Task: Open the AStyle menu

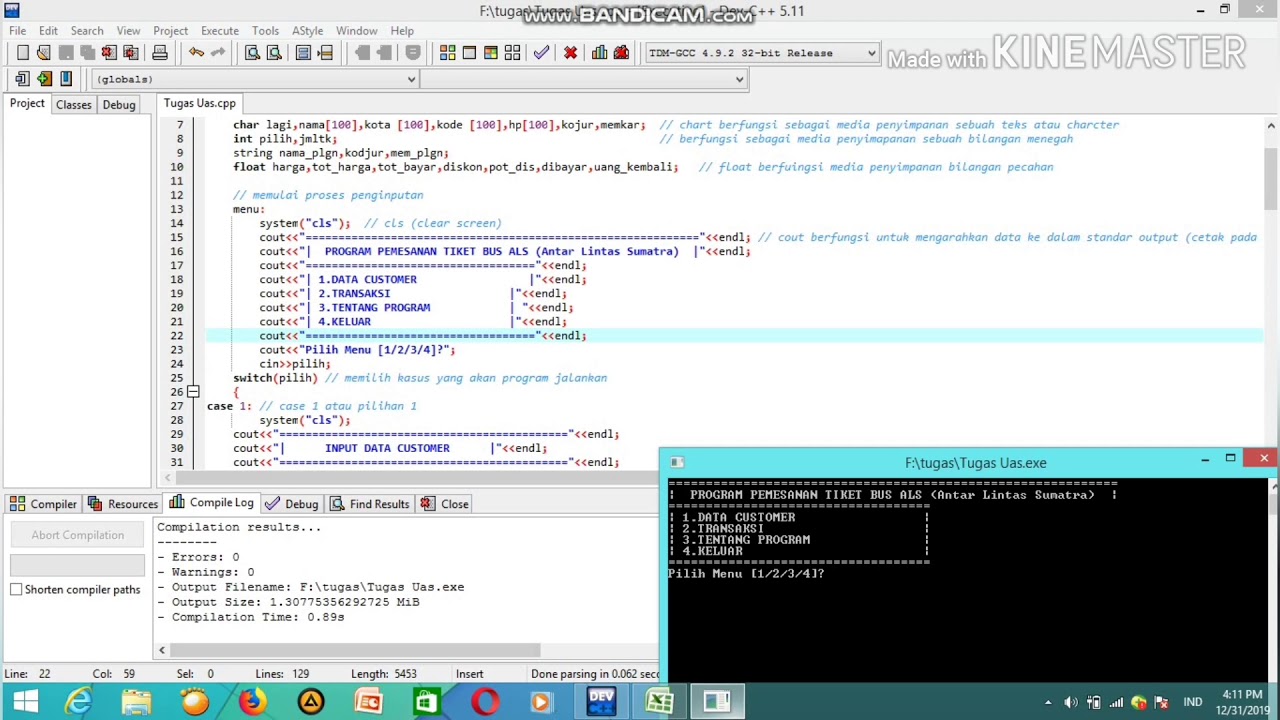Action: tap(307, 31)
